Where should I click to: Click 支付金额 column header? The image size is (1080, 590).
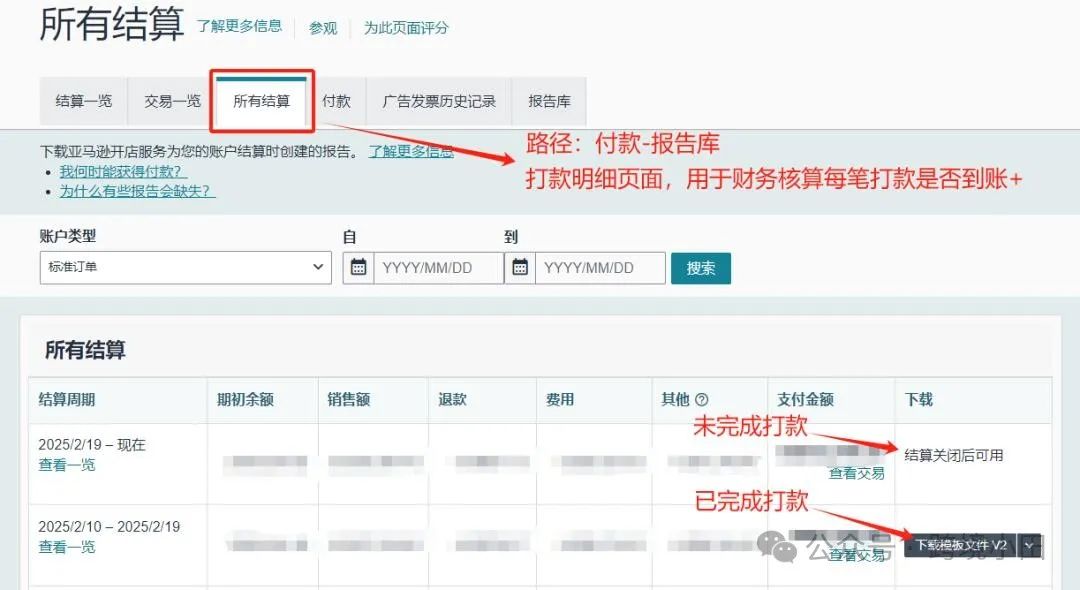pyautogui.click(x=805, y=399)
